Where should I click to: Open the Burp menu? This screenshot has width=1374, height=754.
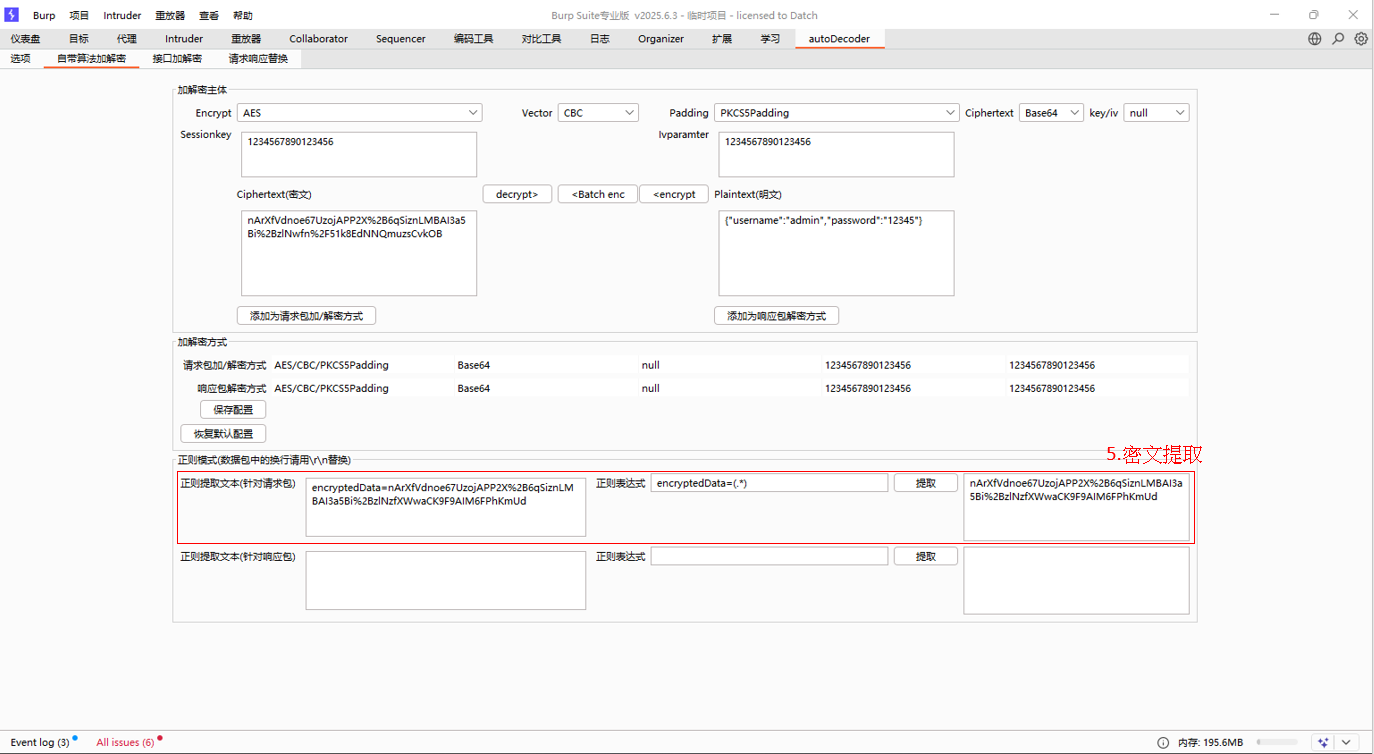coord(44,16)
